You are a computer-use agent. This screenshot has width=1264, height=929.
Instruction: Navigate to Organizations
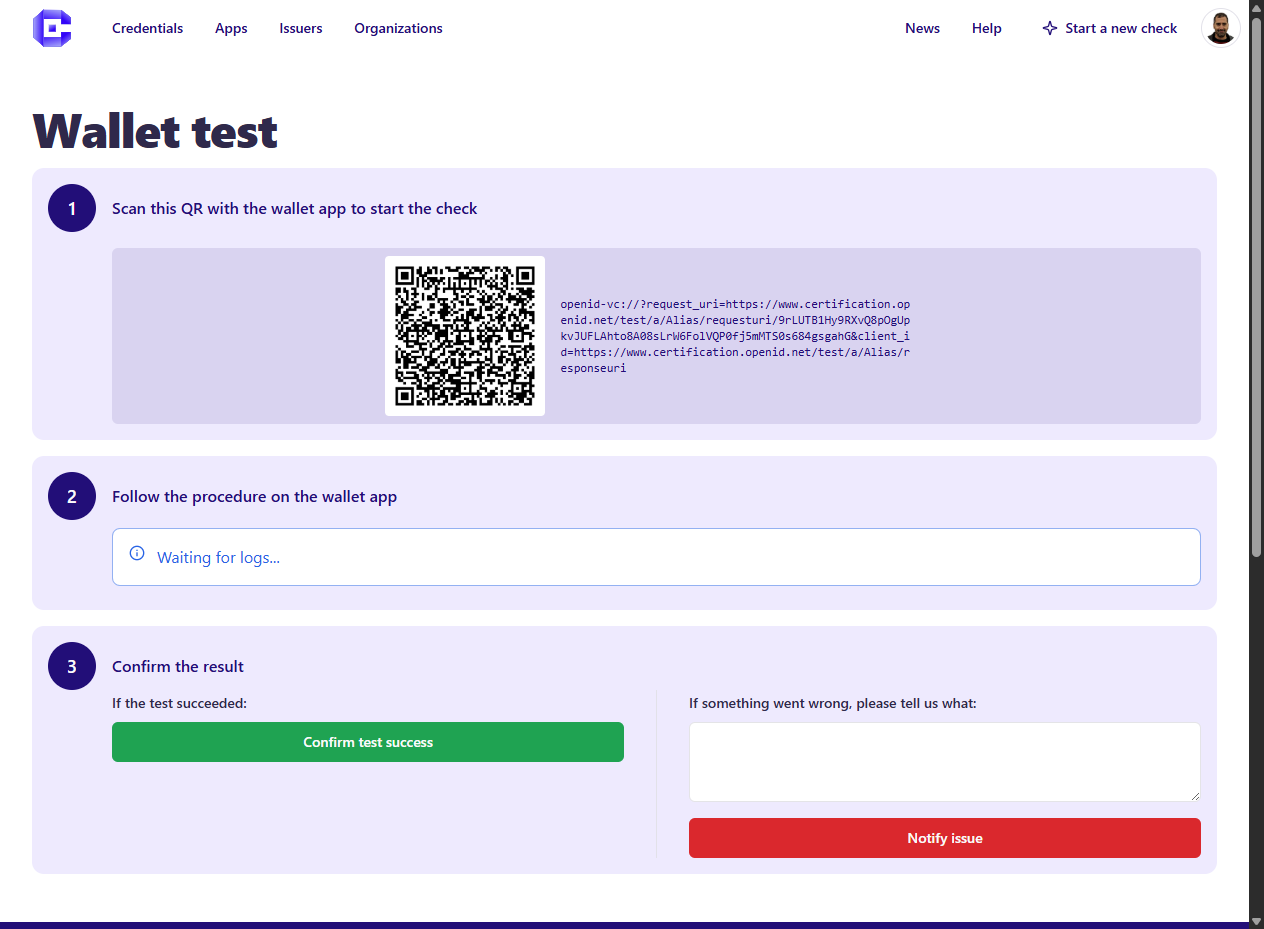tap(398, 28)
